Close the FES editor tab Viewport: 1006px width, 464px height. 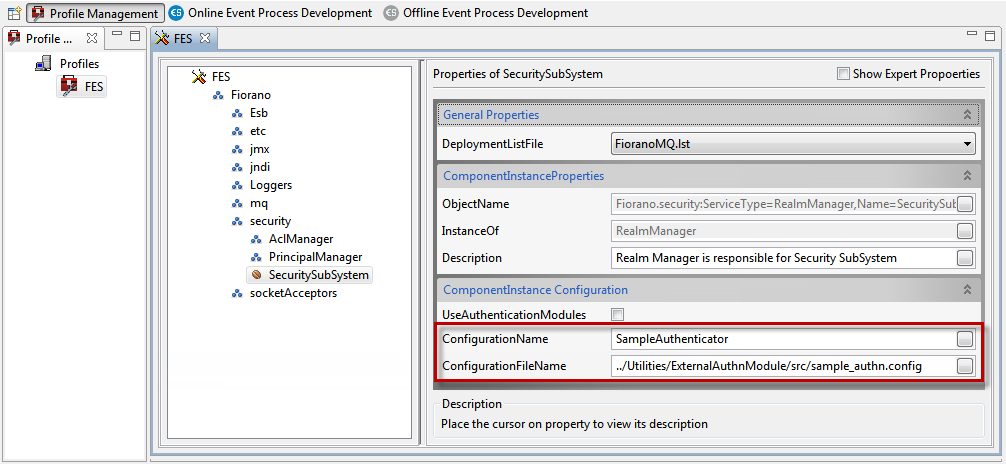(205, 39)
